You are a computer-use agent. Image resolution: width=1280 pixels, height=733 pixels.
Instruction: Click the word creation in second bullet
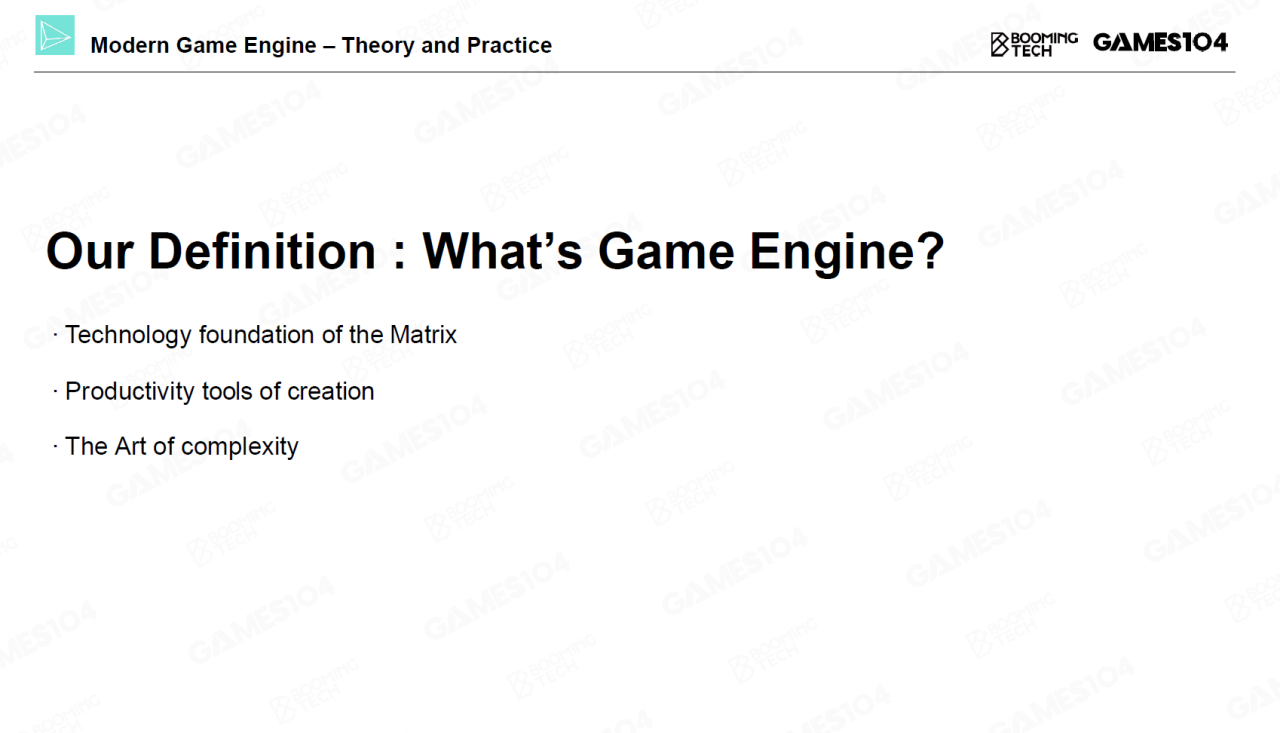click(x=330, y=391)
